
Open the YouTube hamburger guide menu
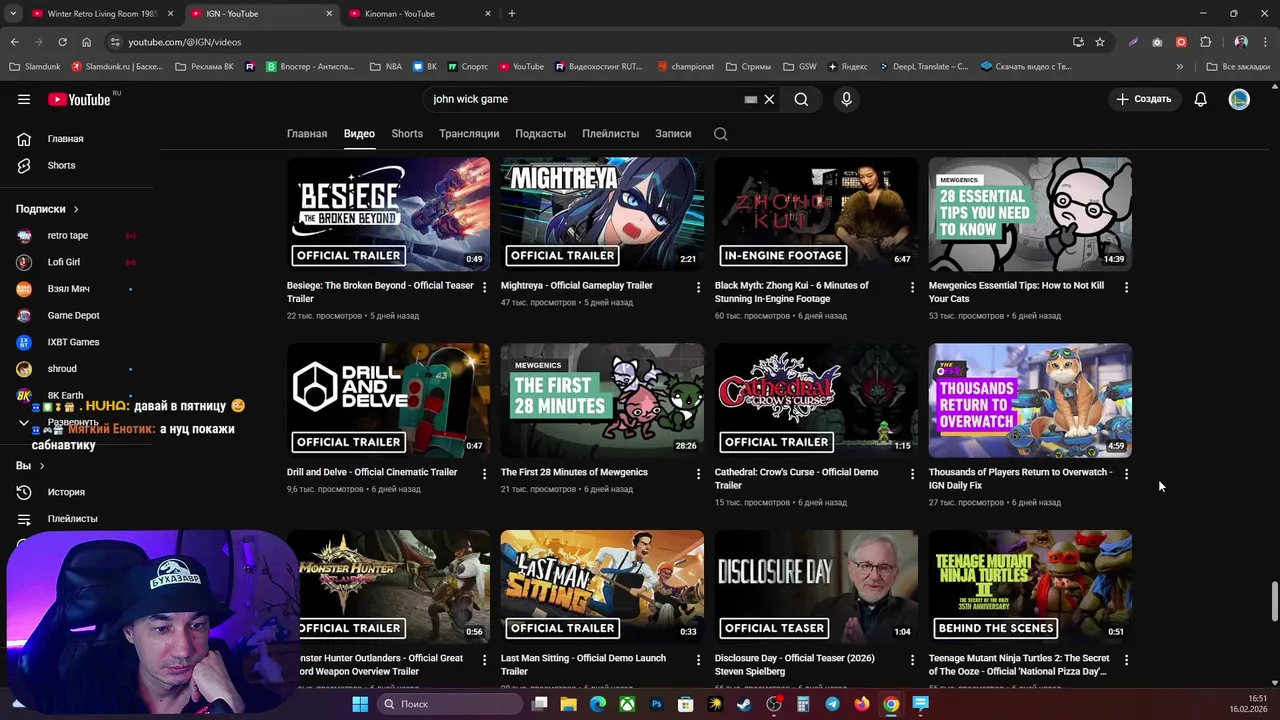pyautogui.click(x=24, y=99)
